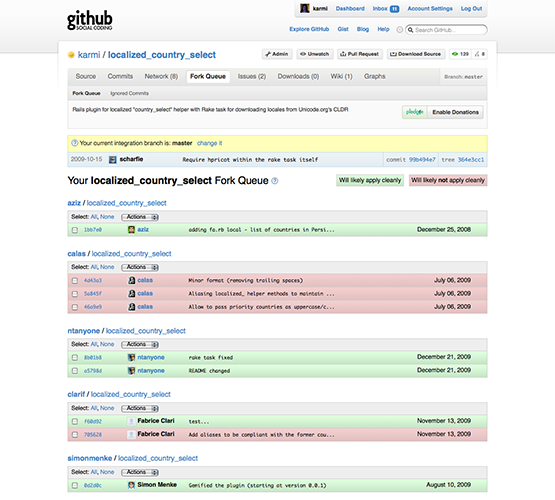This screenshot has height=500, width=555.
Task: Open the Actions dropdown for aziz fork
Action: [x=140, y=217]
